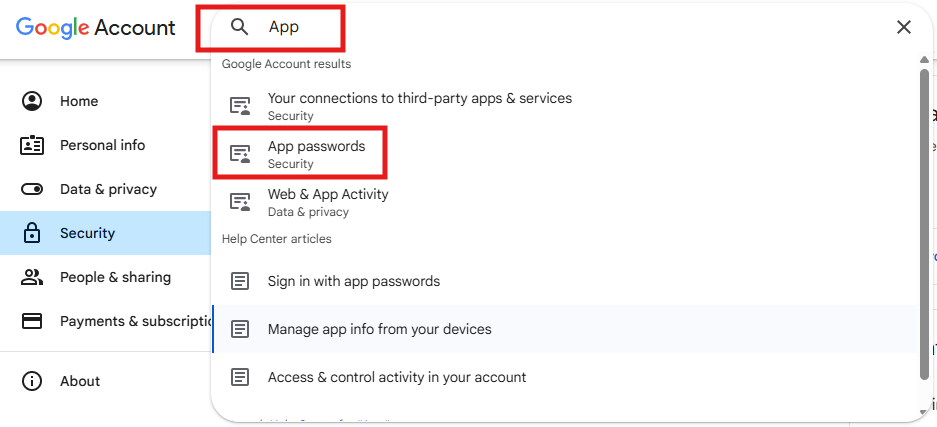The height and width of the screenshot is (427, 937).
Task: Select the App passwords search result
Action: coord(316,153)
